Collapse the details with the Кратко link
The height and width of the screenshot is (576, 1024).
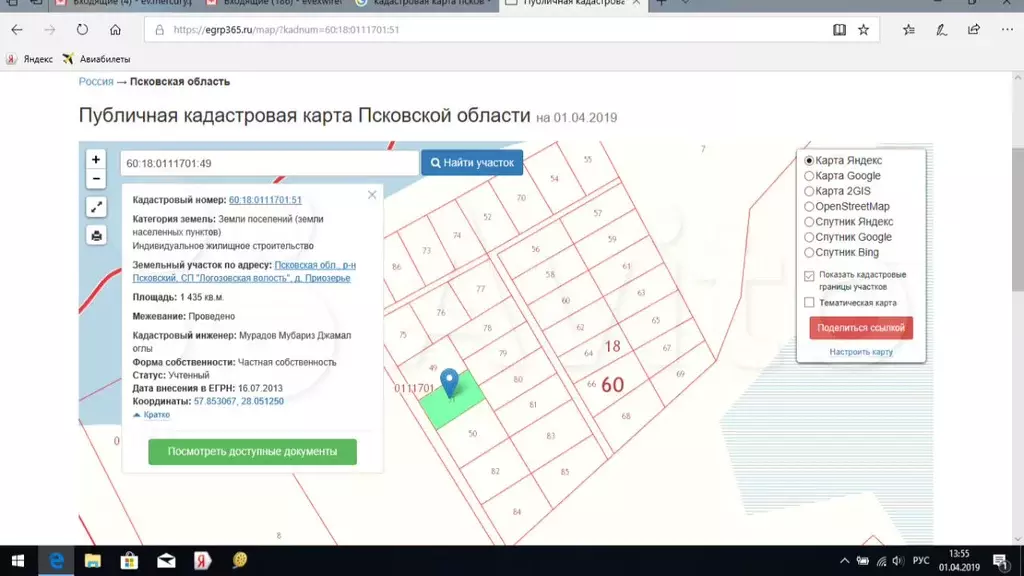coord(155,415)
